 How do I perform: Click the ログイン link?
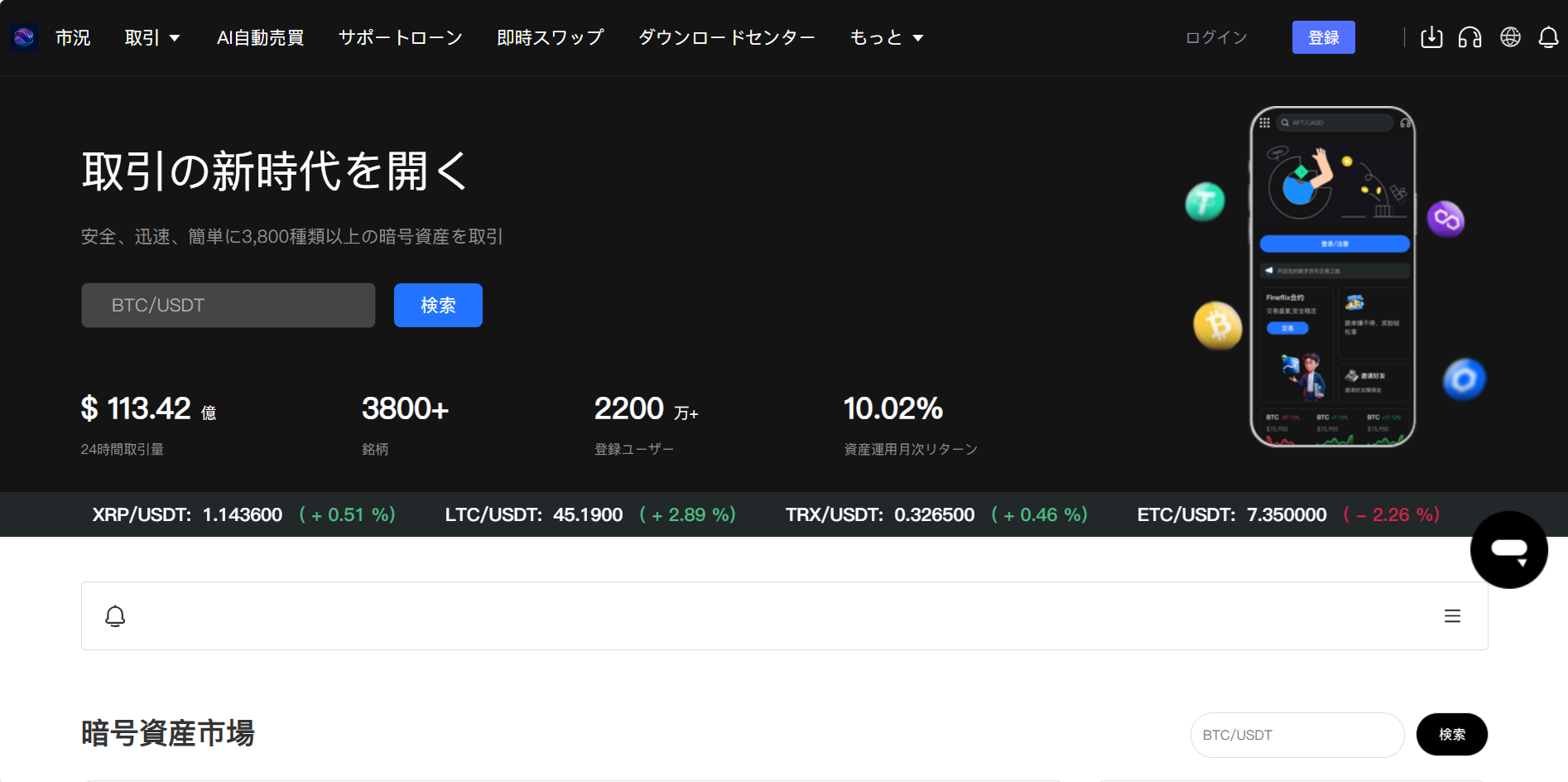pos(1216,37)
